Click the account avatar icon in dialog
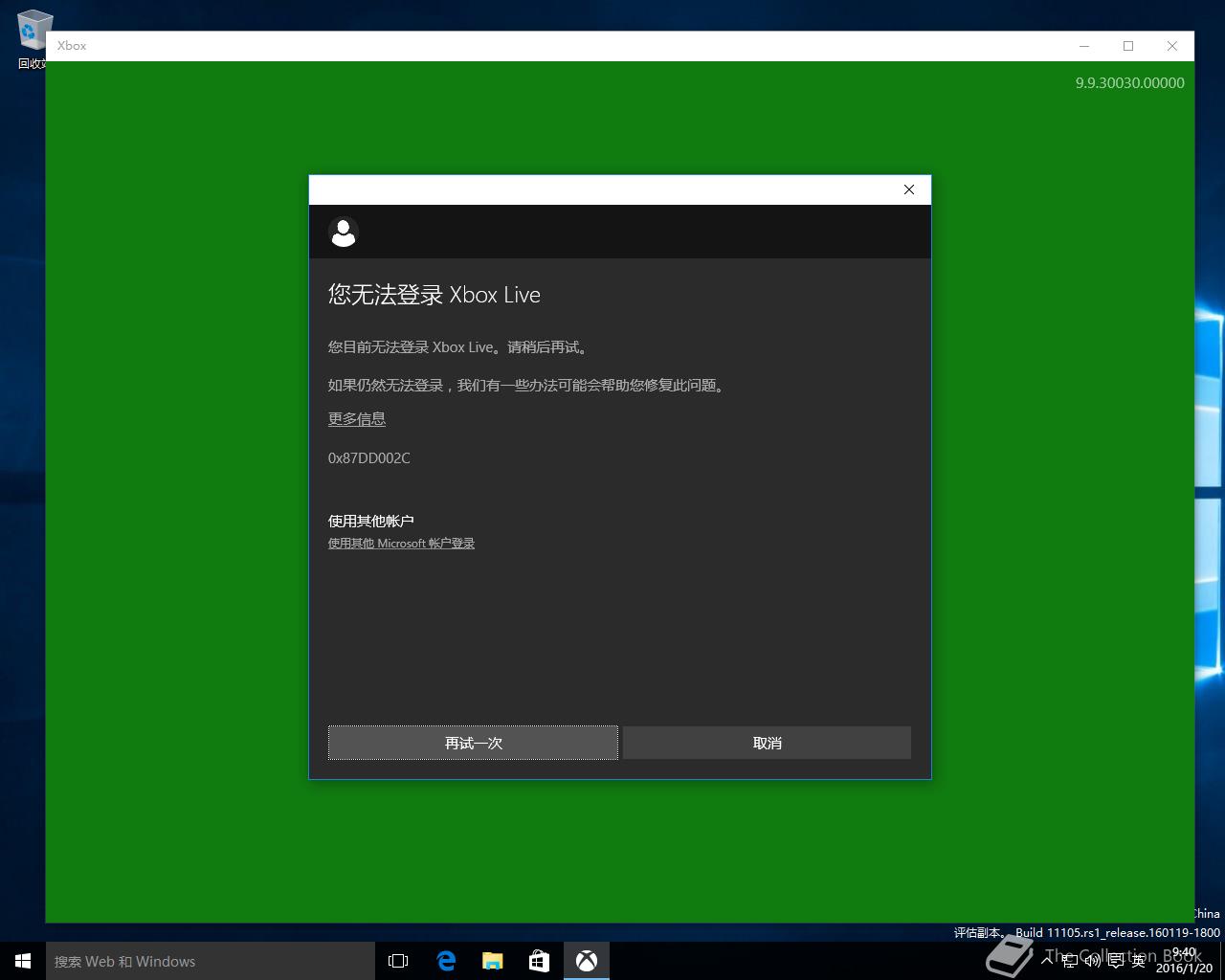The image size is (1225, 980). pyautogui.click(x=344, y=232)
